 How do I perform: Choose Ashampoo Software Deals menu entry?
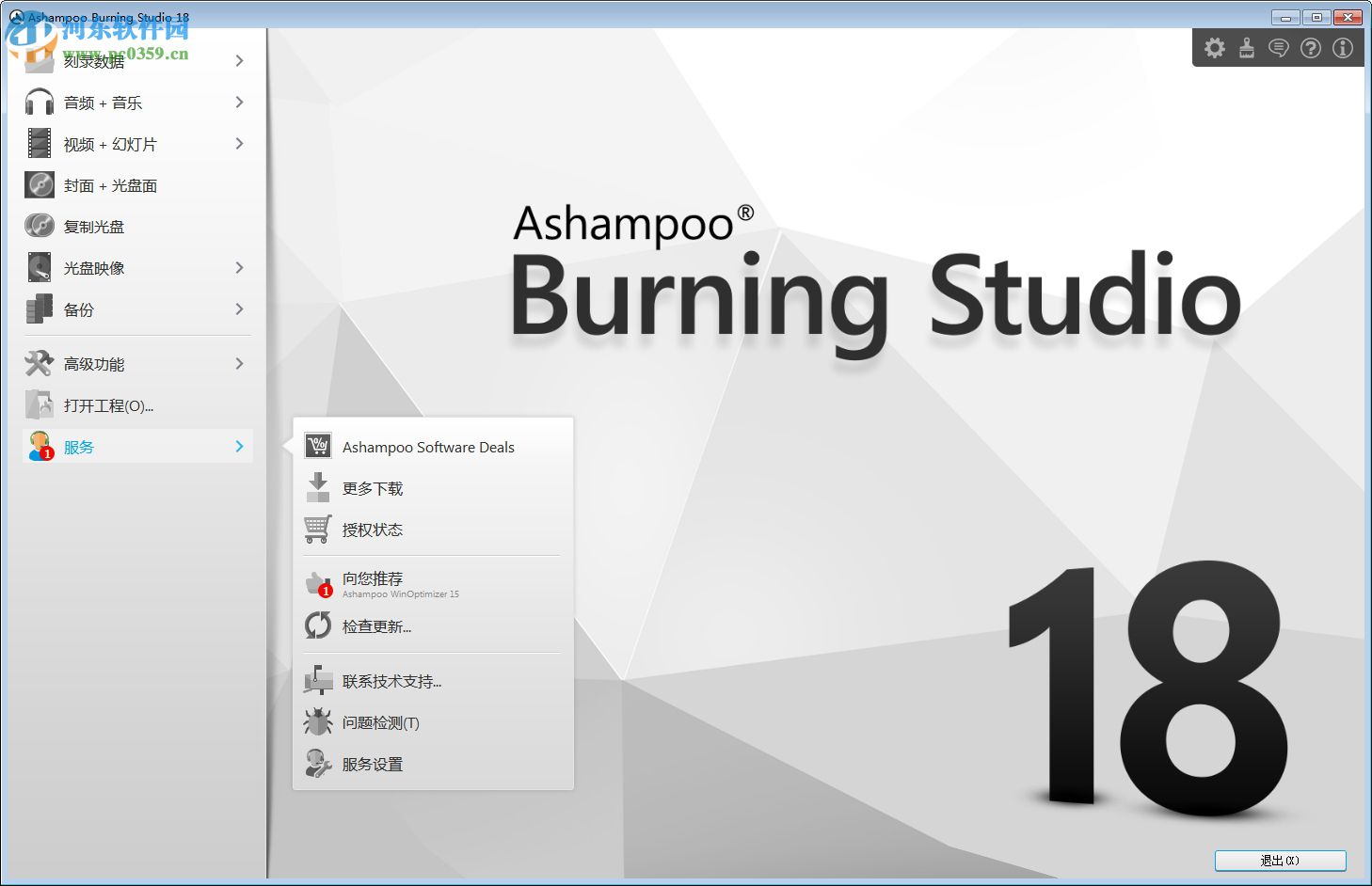[x=428, y=447]
